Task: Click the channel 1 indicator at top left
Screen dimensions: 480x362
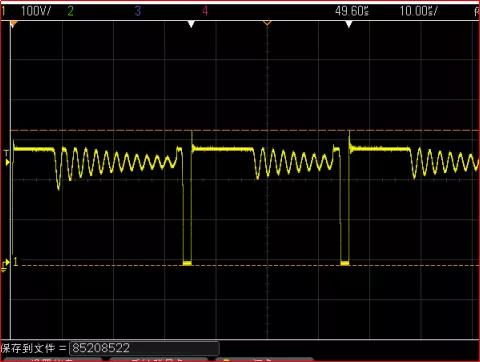Action: pos(3,11)
